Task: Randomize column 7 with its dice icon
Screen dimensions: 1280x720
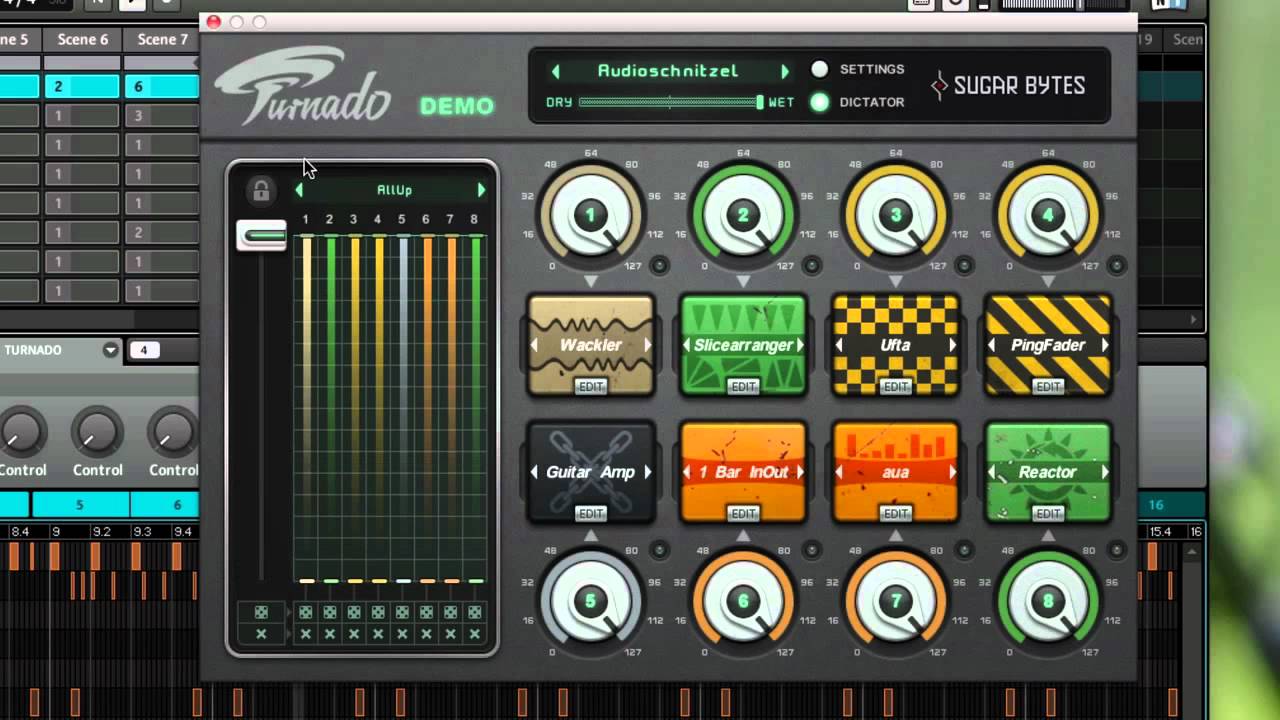Action: point(451,612)
